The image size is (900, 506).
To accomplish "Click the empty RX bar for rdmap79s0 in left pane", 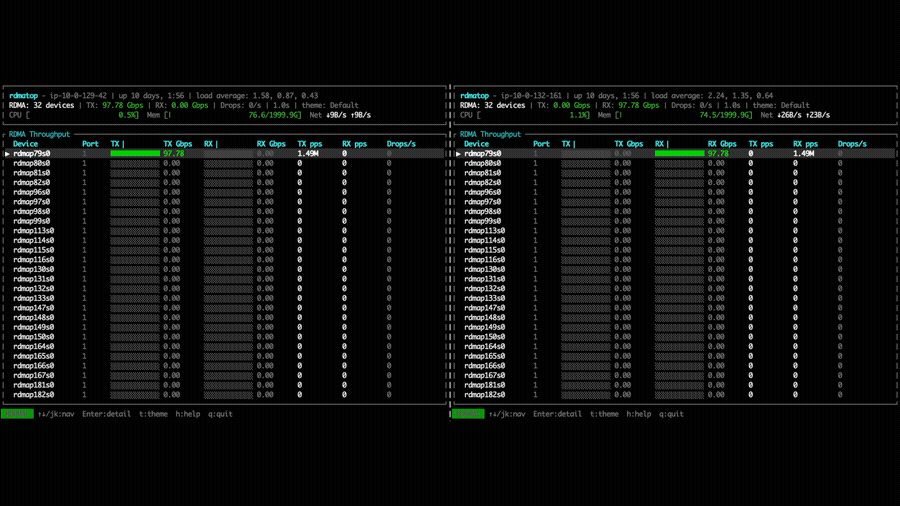I will 228,154.
